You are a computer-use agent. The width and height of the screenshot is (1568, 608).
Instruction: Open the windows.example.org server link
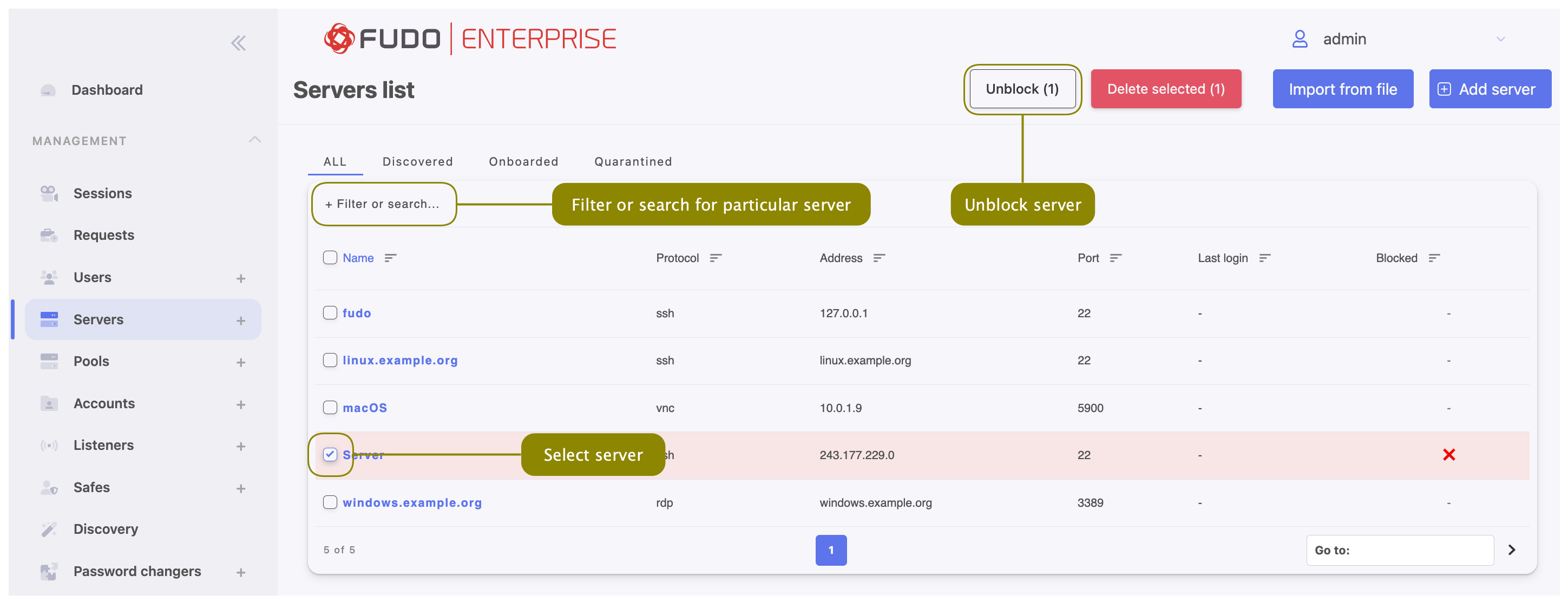[x=412, y=503]
